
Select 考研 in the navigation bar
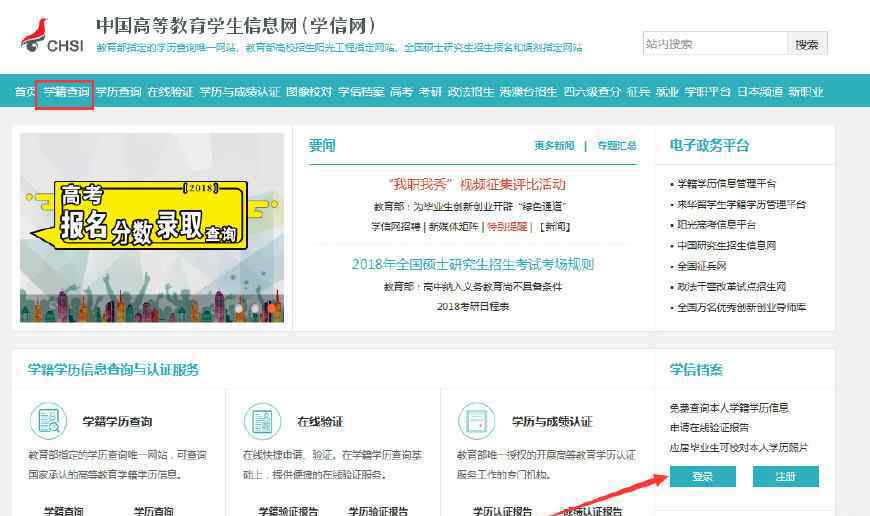430,92
